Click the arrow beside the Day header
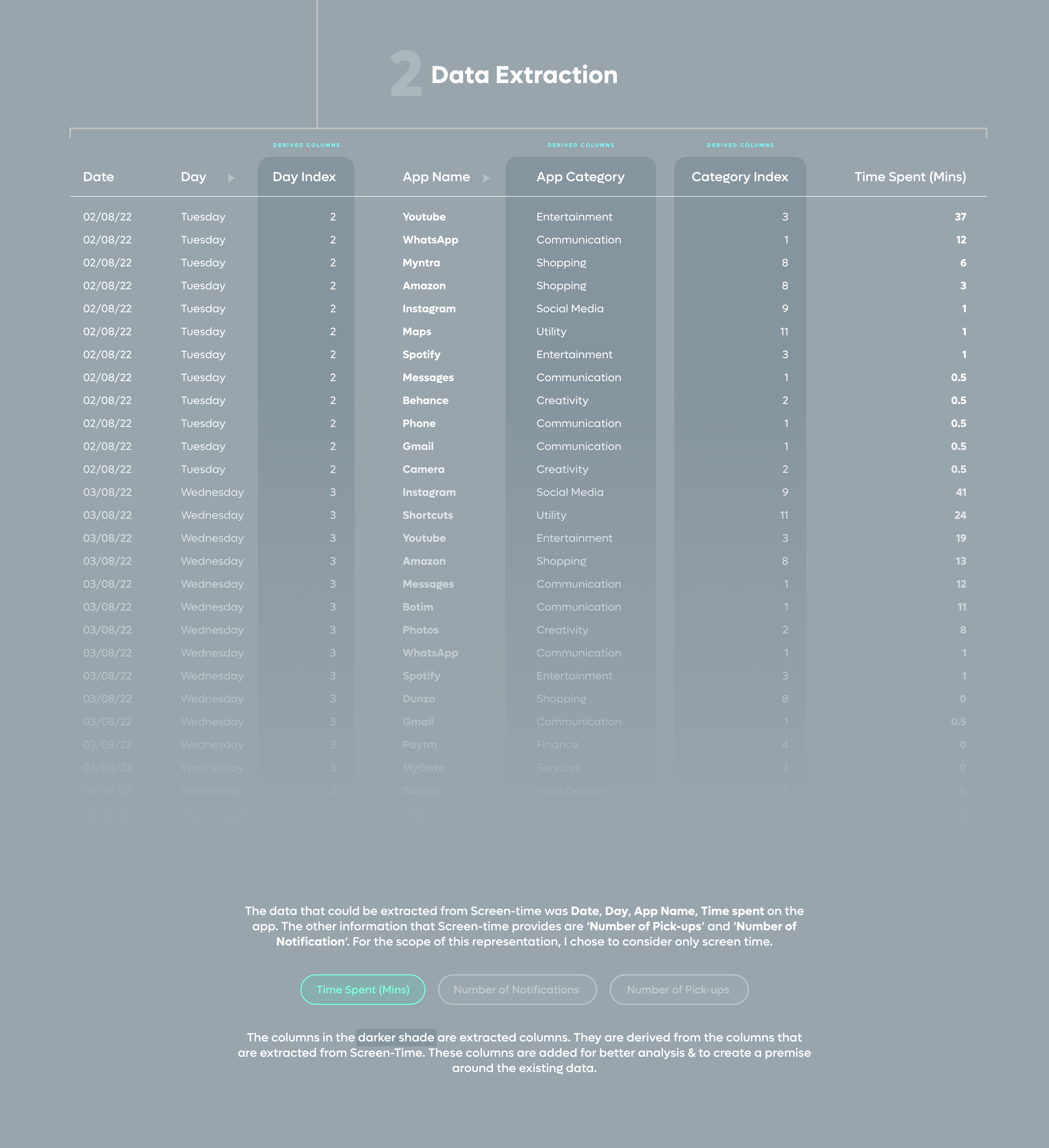 [x=231, y=178]
